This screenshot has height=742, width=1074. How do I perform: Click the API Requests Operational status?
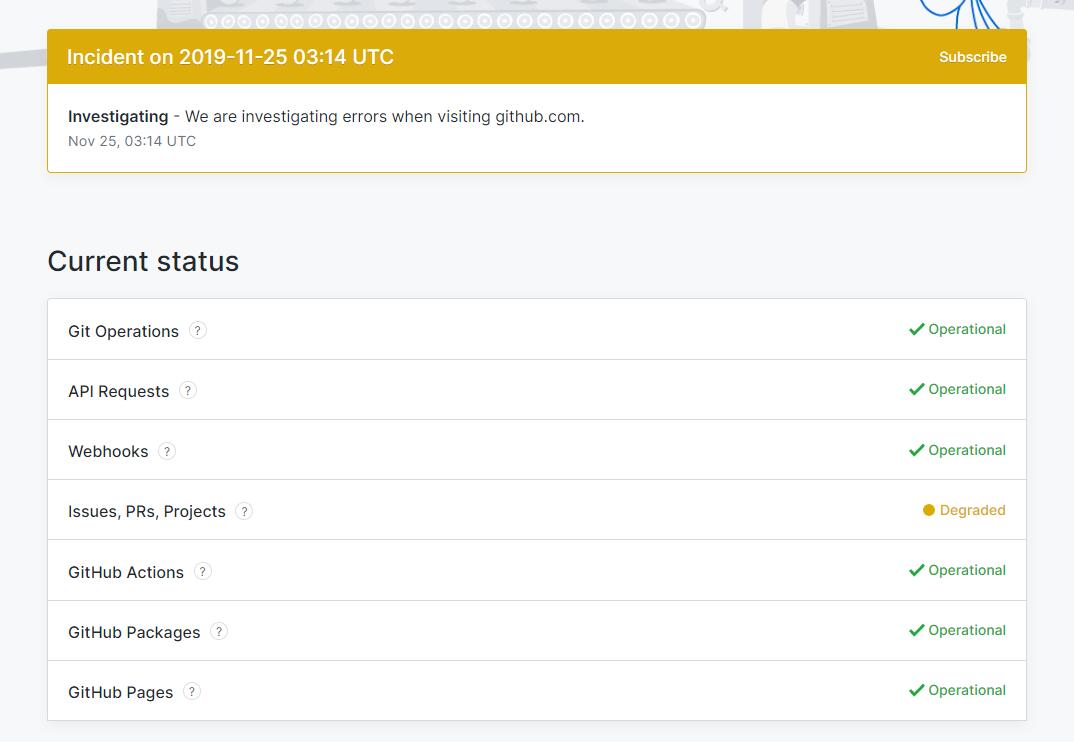pos(966,389)
